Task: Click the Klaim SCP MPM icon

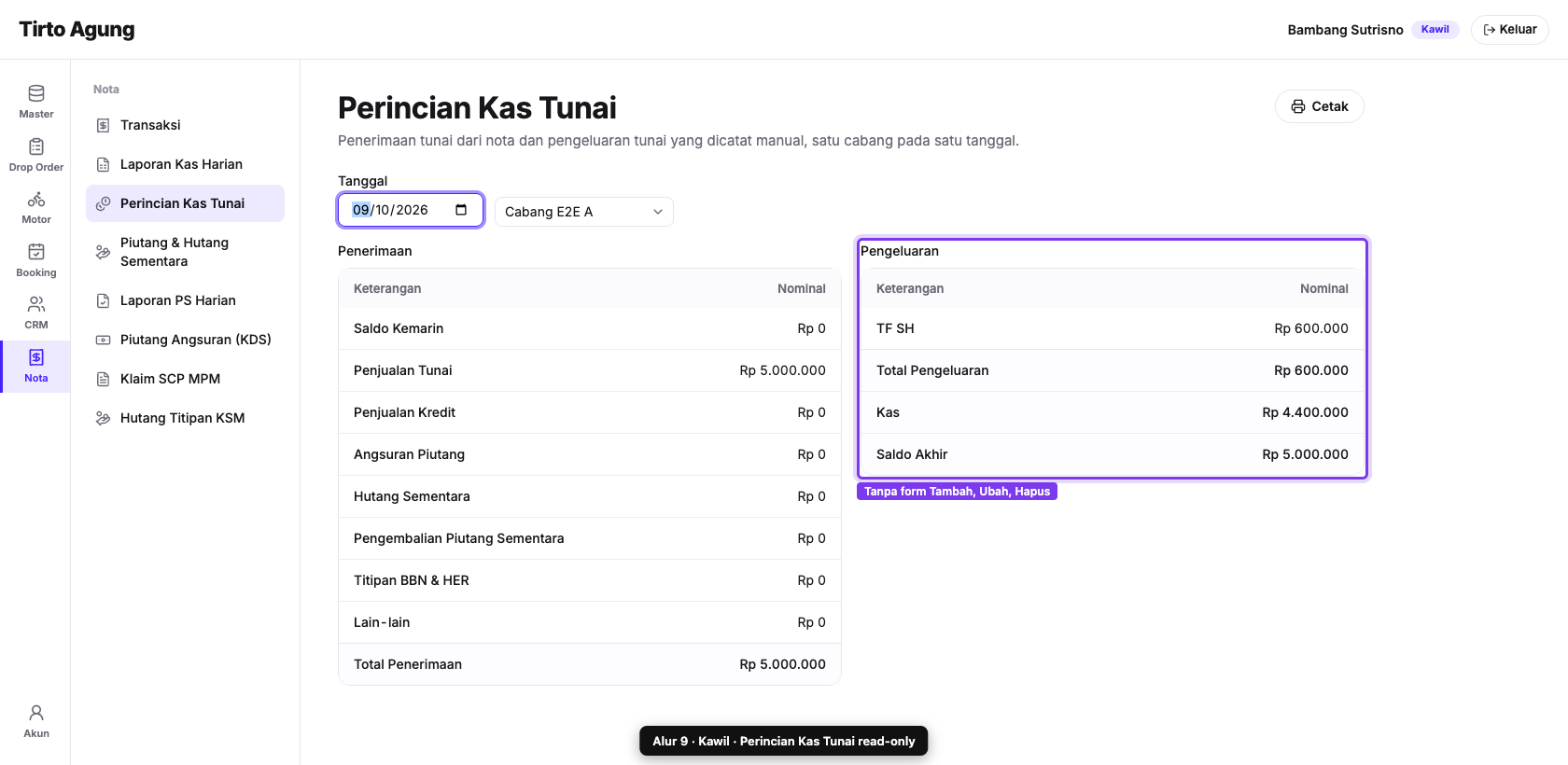Action: 104,379
